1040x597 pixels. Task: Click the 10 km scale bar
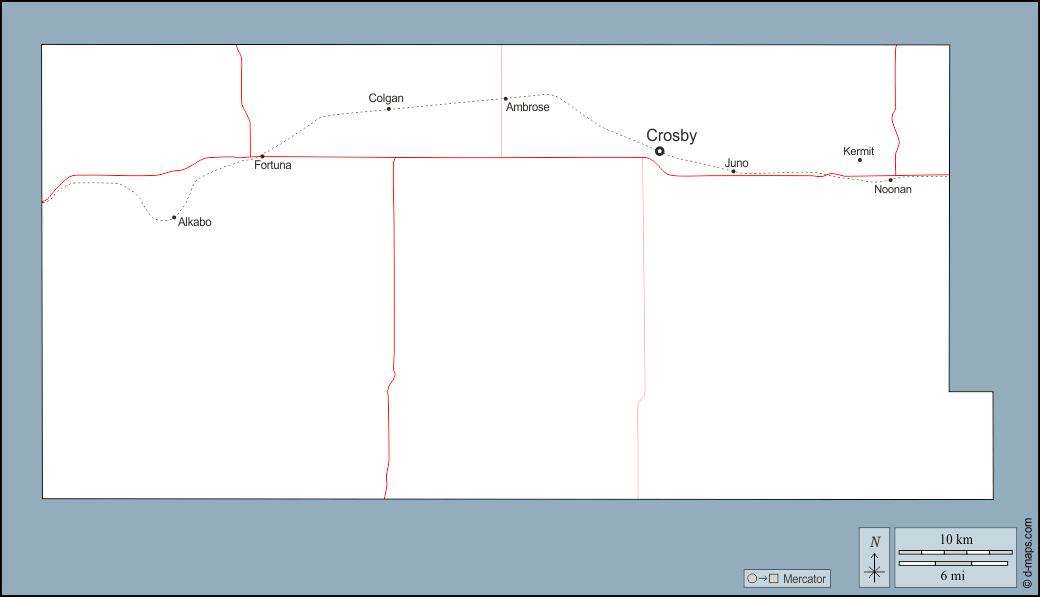coord(955,552)
